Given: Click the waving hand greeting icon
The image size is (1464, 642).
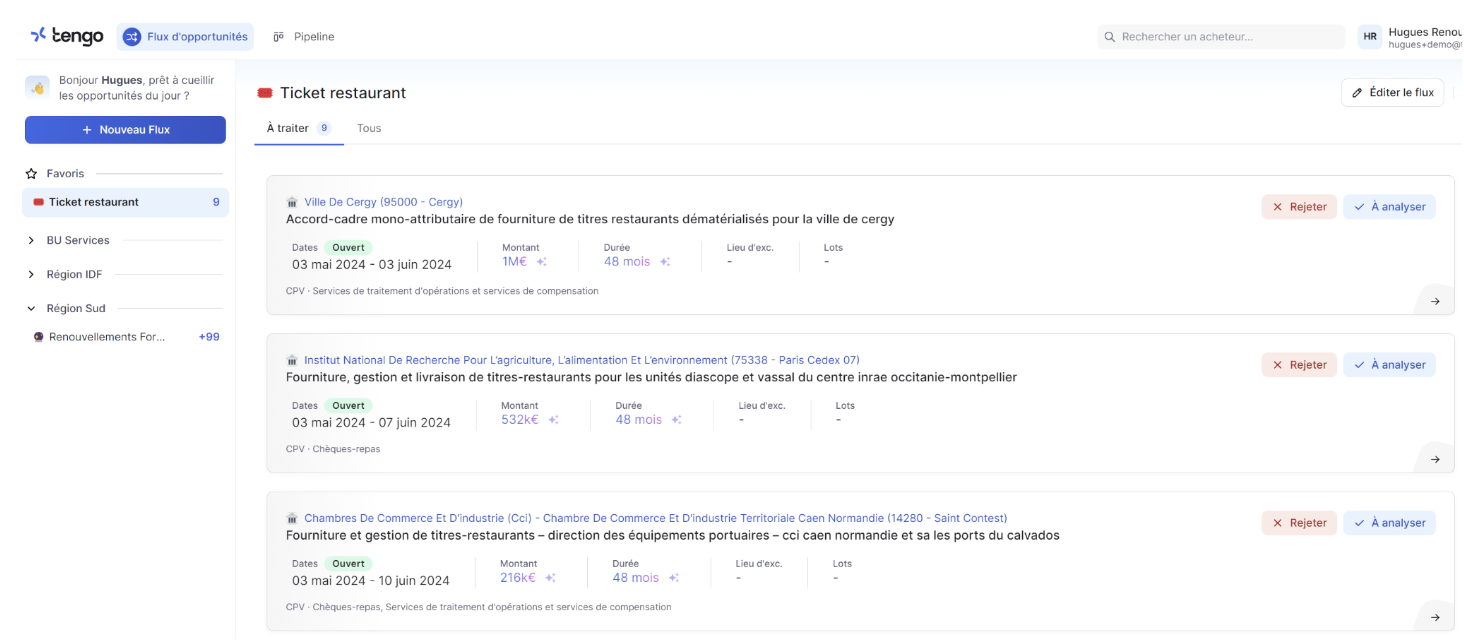Looking at the screenshot, I should (38, 88).
